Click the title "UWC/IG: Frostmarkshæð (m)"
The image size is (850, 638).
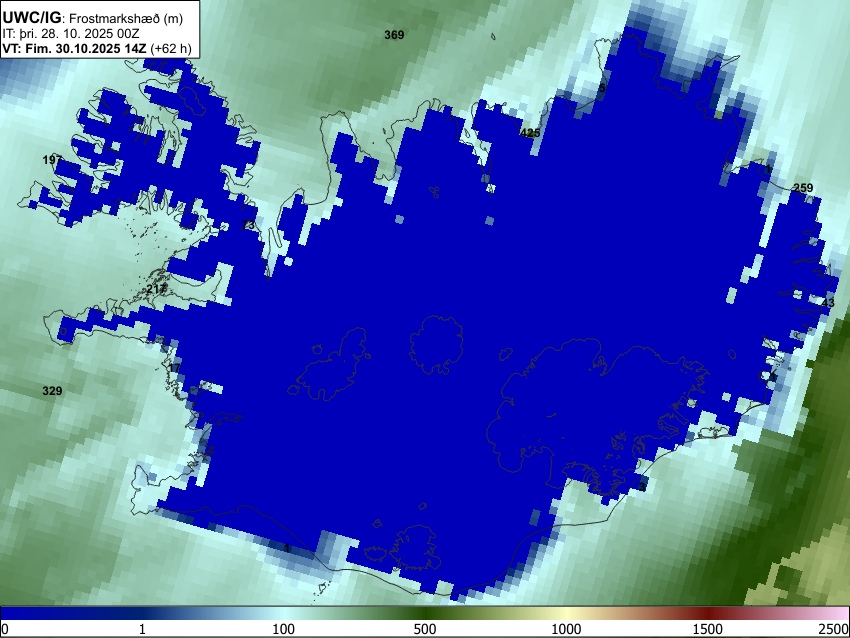coord(93,18)
